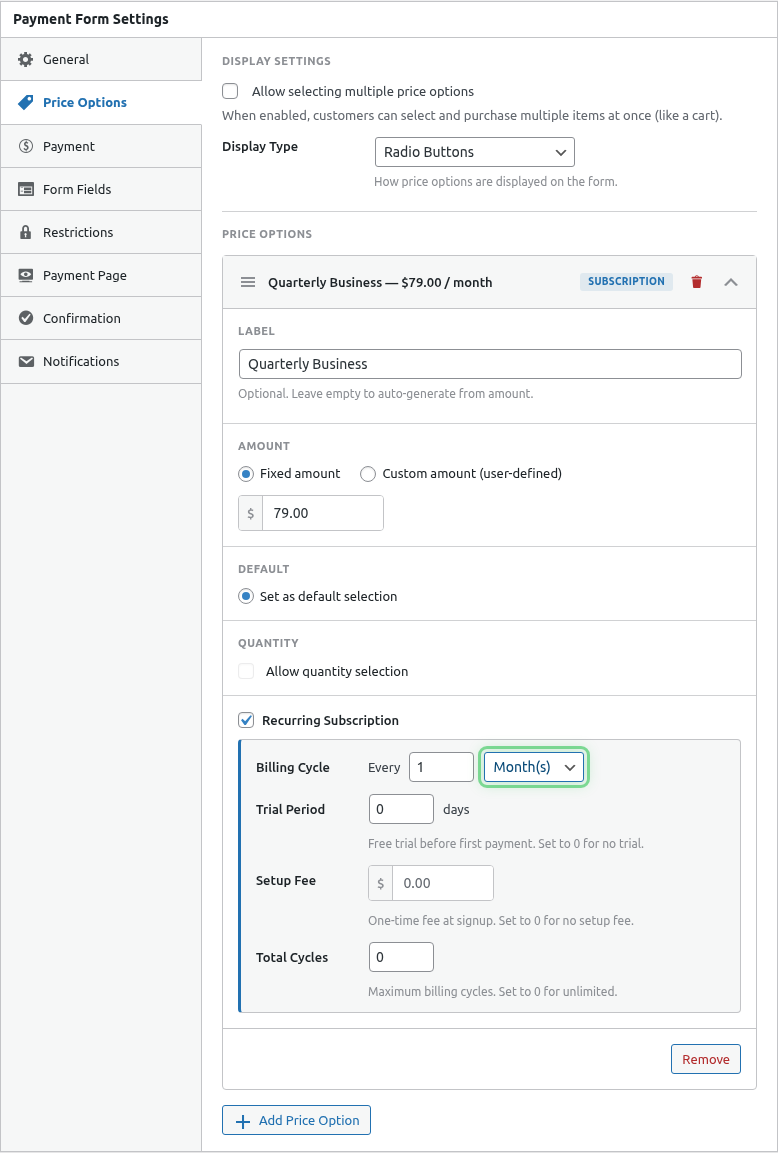This screenshot has height=1153, width=778.
Task: Click the Payment Page screen icon
Action: click(26, 275)
